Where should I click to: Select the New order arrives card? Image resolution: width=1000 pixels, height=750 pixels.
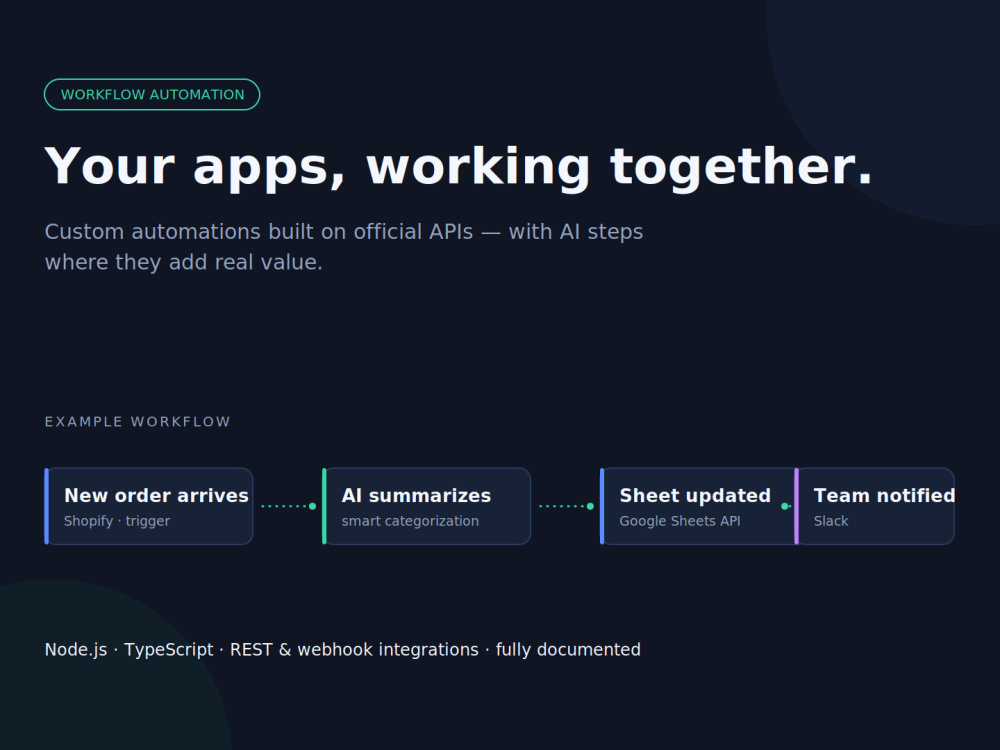point(149,506)
